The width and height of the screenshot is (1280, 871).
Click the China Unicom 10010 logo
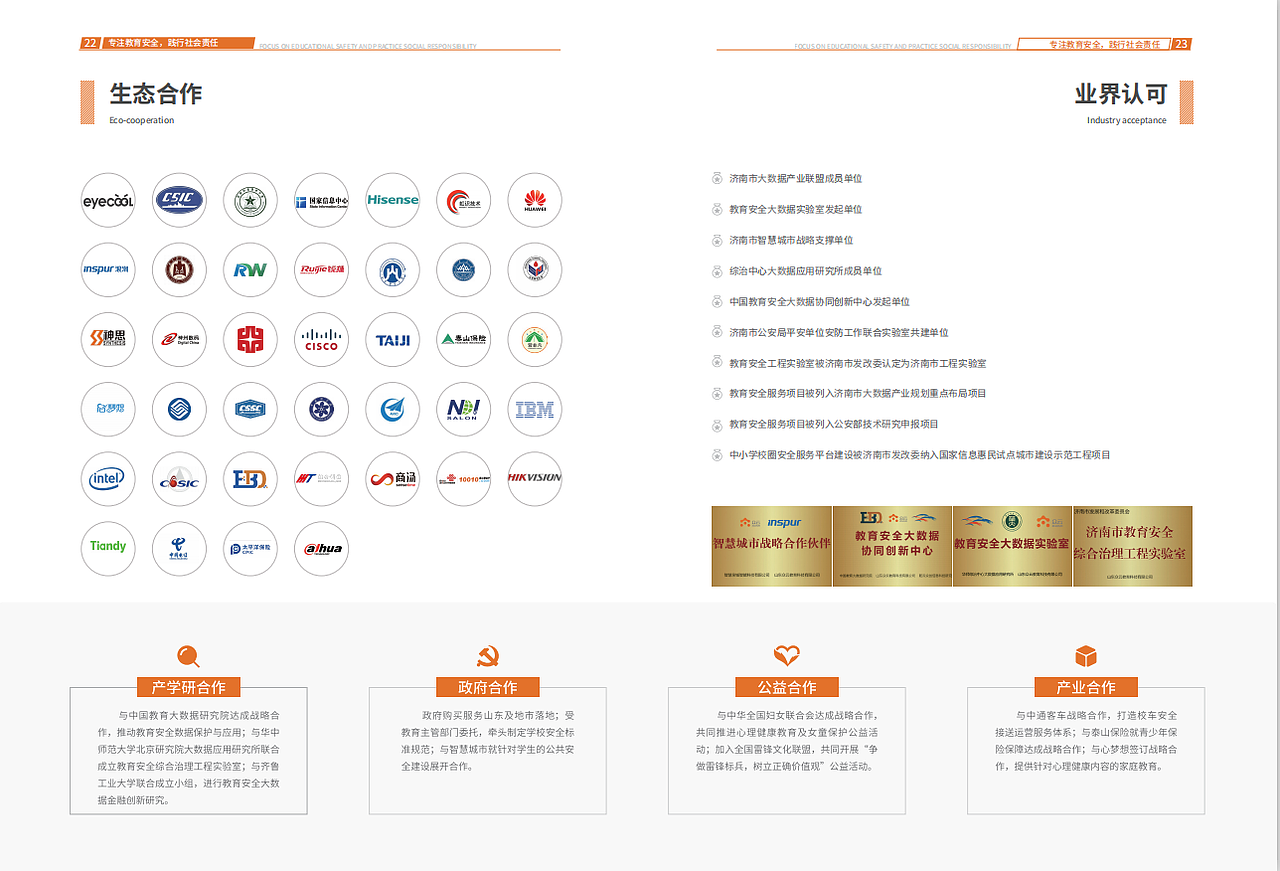pos(464,479)
